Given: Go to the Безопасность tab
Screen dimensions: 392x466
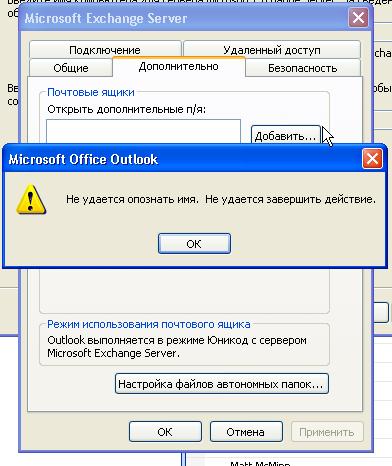Looking at the screenshot, I should tap(303, 68).
